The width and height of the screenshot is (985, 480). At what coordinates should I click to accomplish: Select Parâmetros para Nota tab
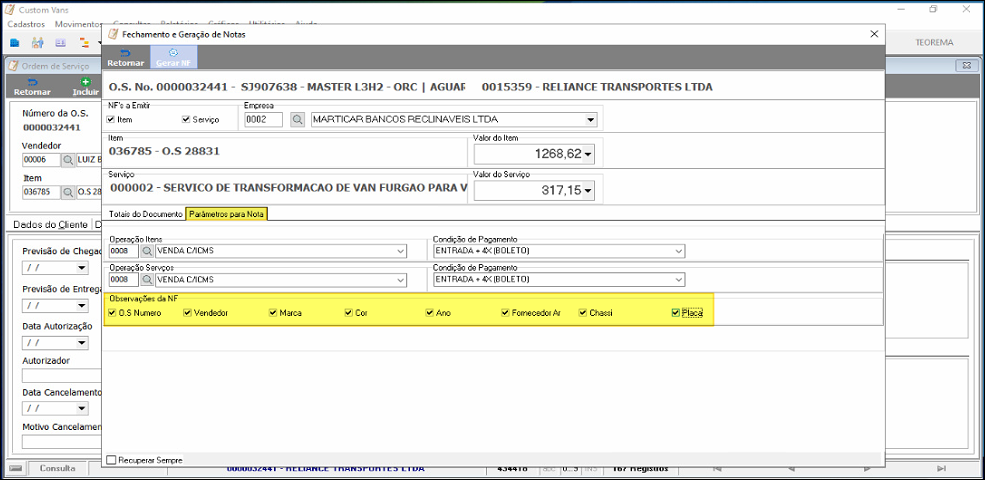[227, 214]
